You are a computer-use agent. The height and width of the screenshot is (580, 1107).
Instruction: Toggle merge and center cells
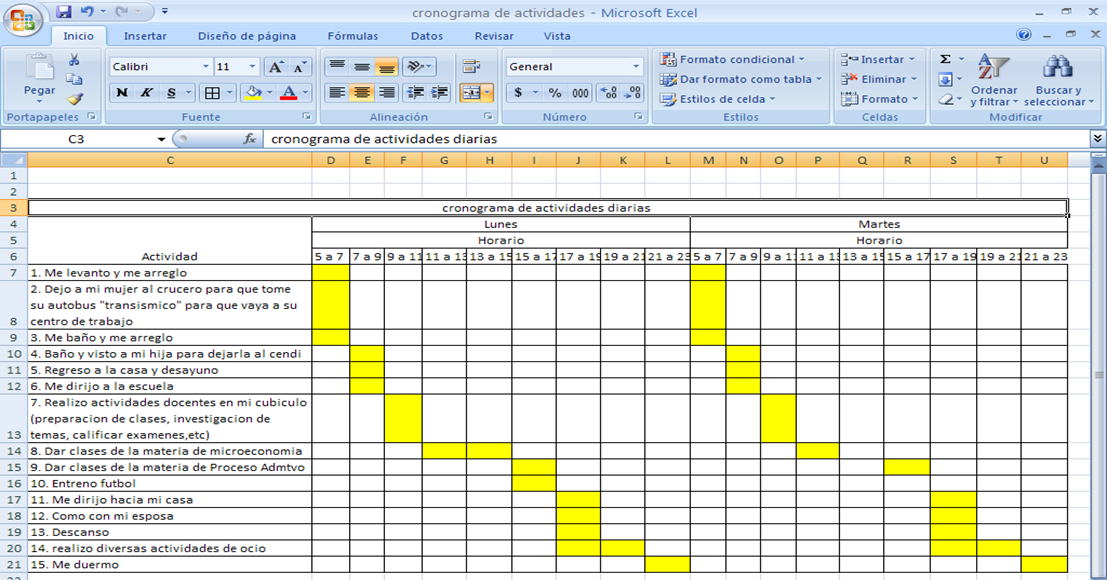(471, 92)
